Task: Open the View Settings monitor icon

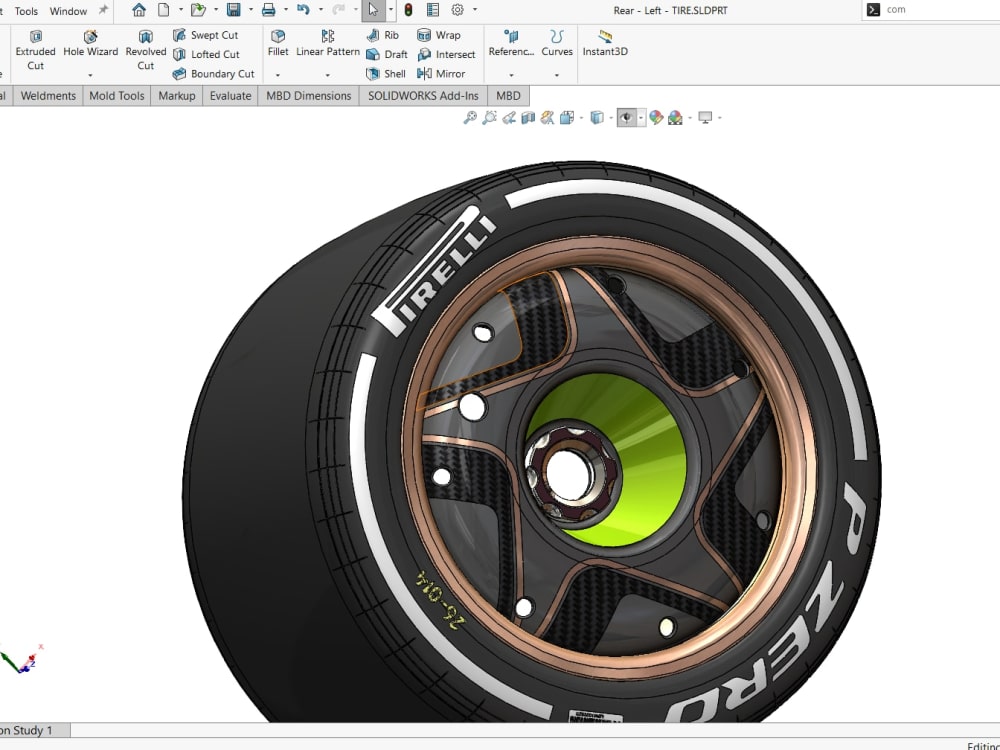Action: tap(705, 117)
